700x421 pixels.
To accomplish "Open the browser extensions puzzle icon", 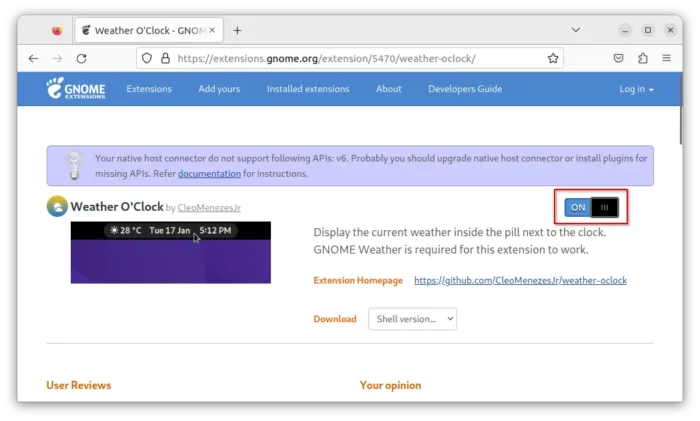I will (643, 58).
